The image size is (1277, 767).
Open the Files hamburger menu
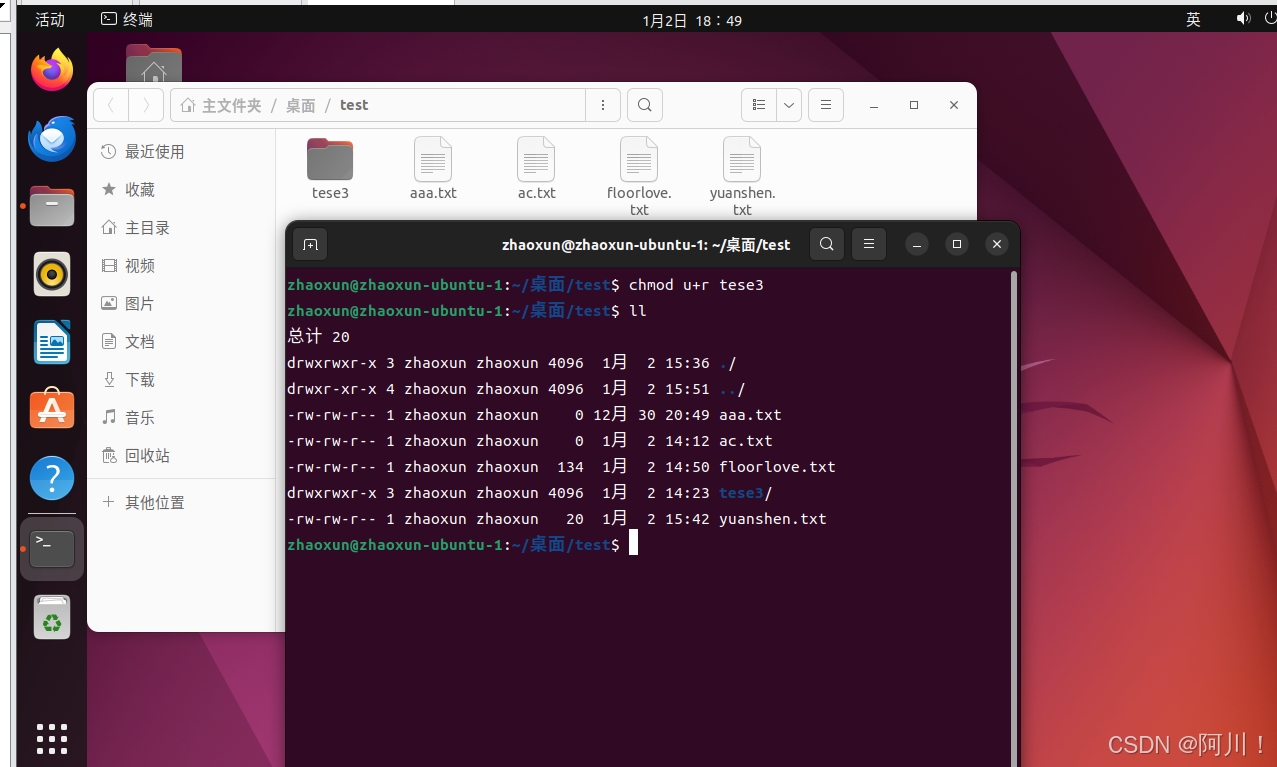tap(826, 105)
